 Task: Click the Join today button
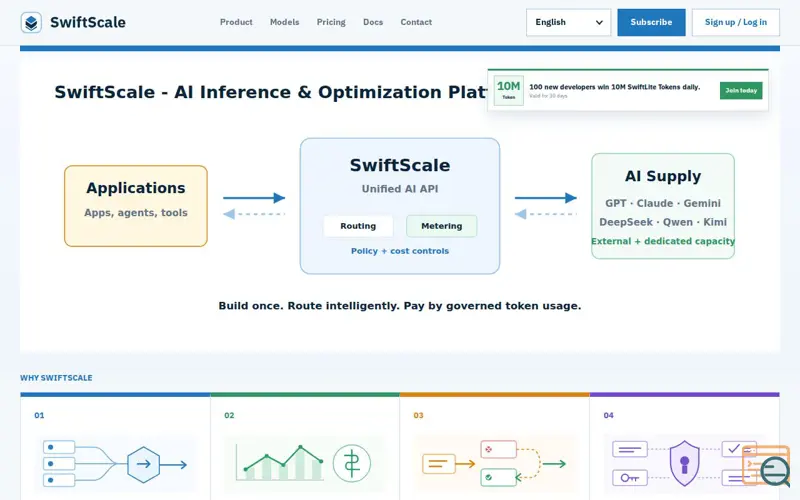[741, 90]
